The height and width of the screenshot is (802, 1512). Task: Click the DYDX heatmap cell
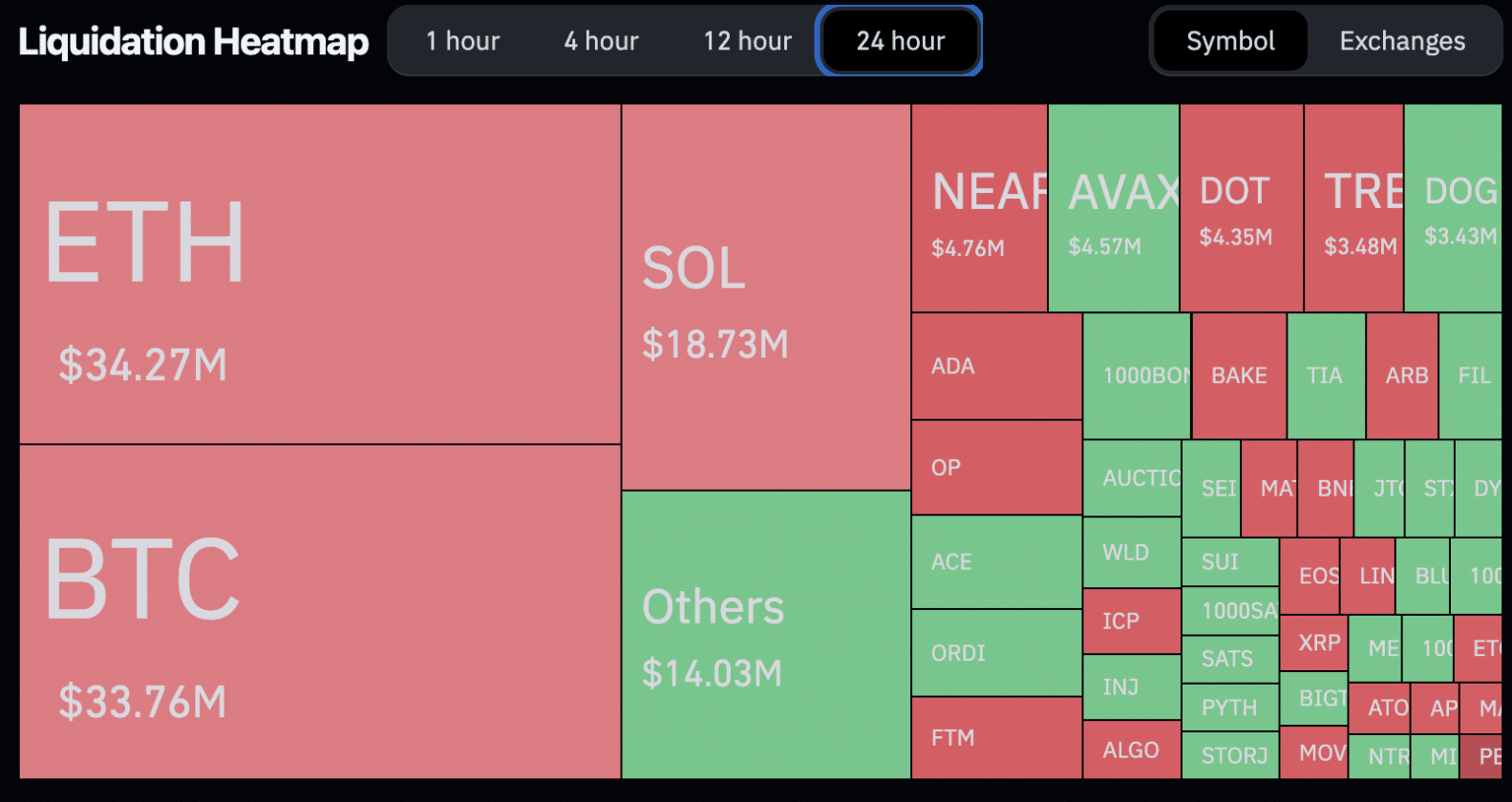tap(1479, 489)
